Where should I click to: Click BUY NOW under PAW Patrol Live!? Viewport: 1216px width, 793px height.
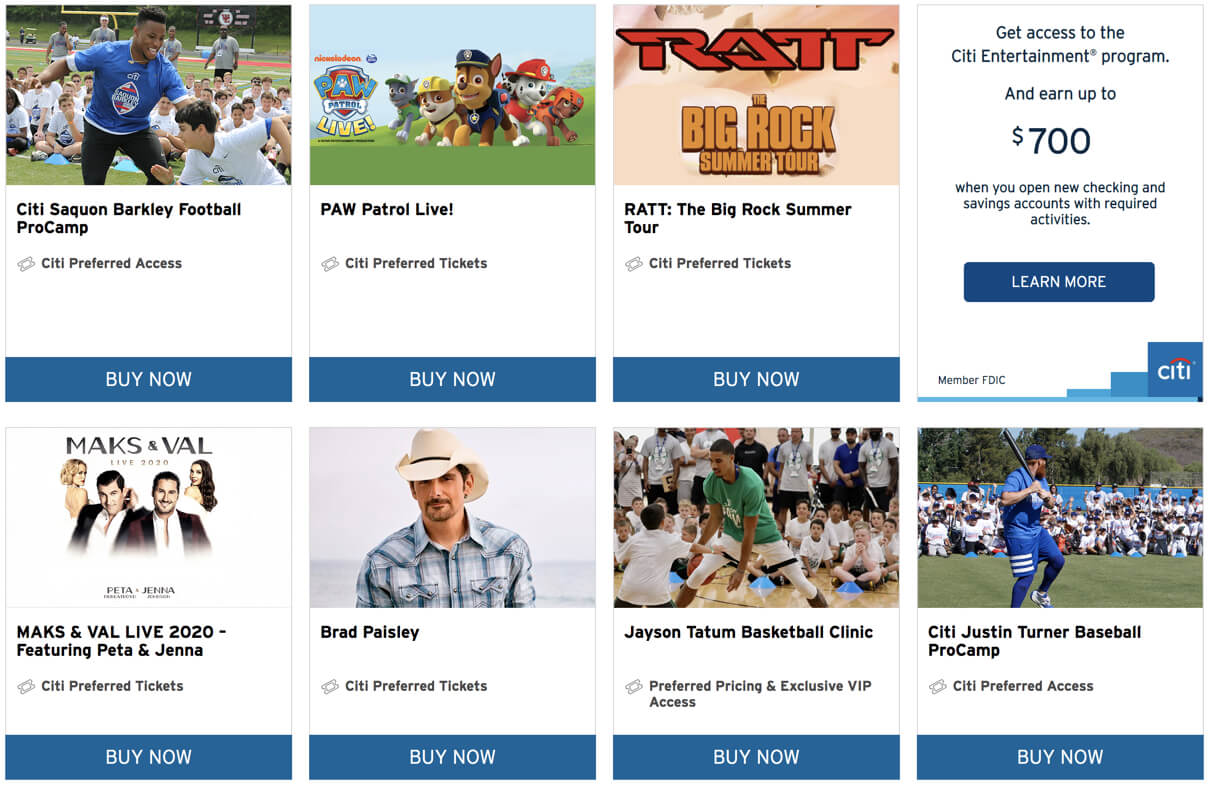point(452,380)
